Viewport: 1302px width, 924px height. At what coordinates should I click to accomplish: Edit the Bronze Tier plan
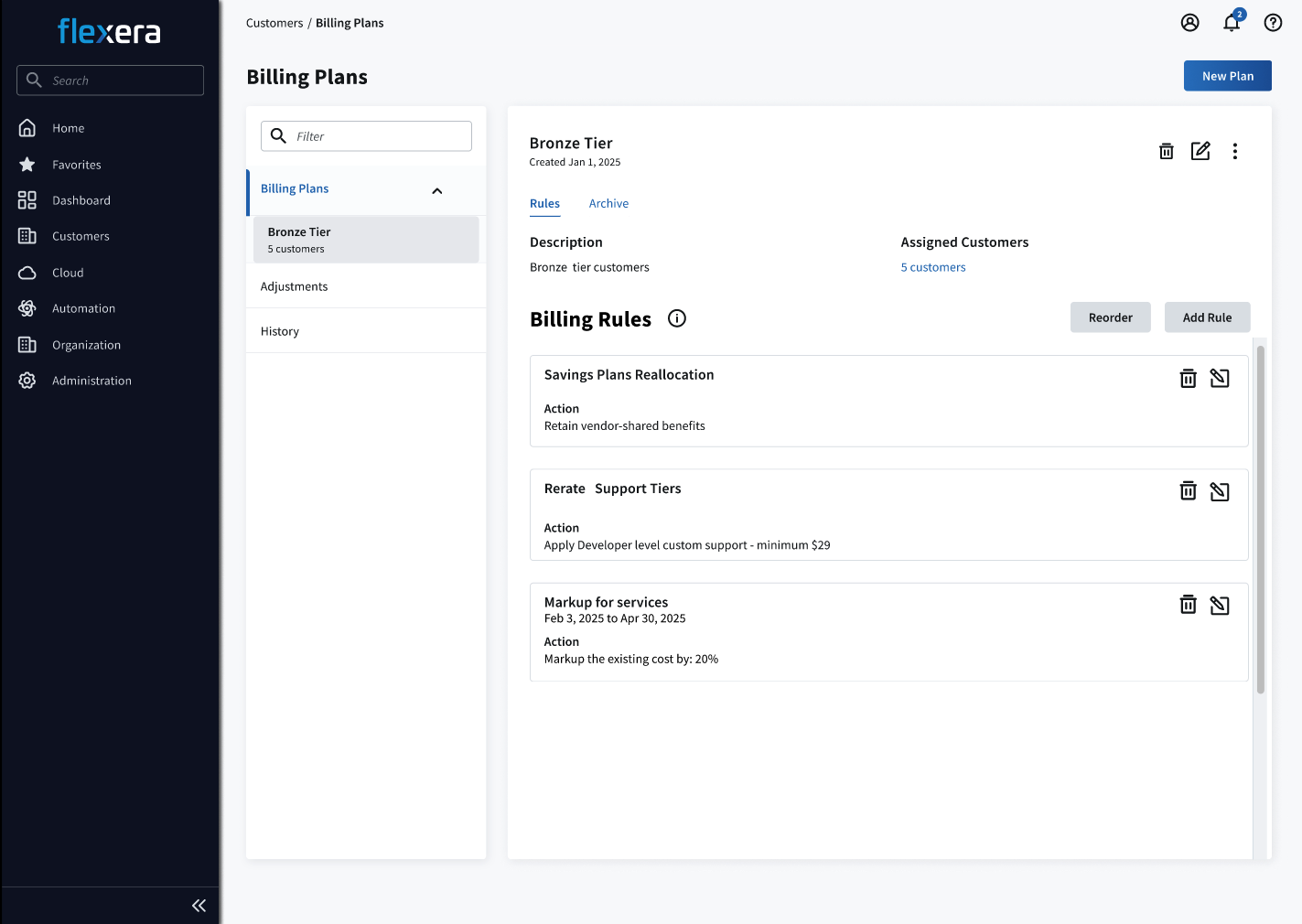tap(1200, 151)
